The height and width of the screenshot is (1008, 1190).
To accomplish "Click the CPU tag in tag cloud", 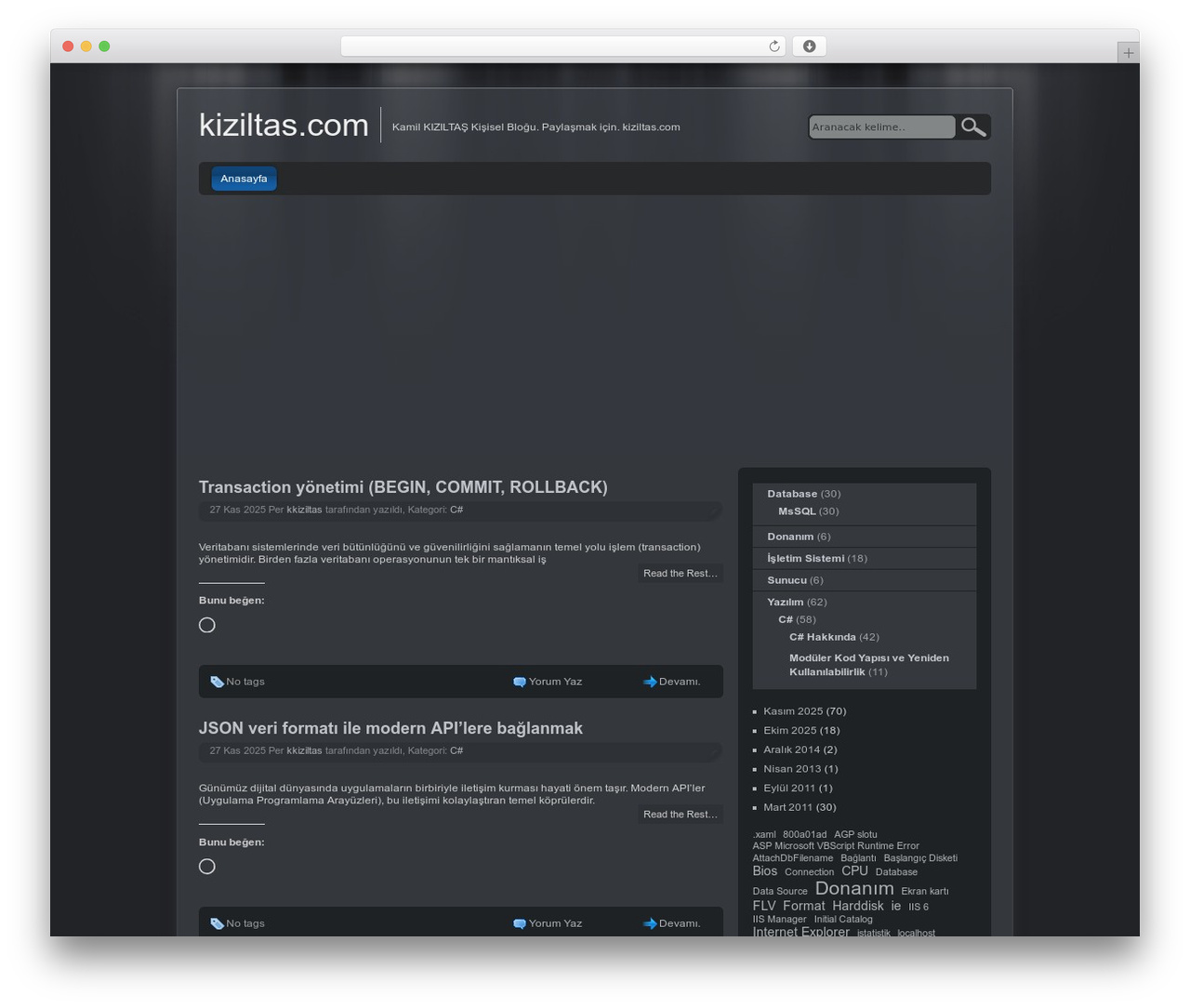I will coord(854,871).
